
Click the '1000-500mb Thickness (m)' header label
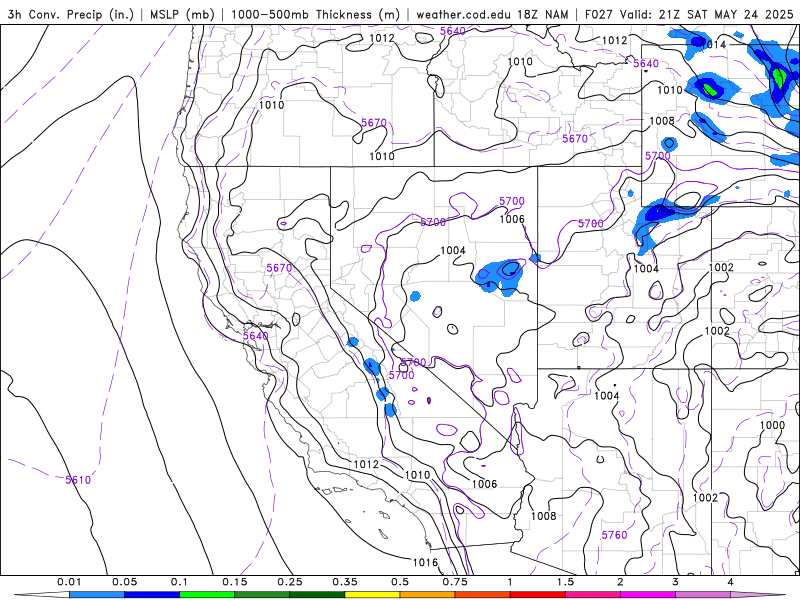point(315,14)
